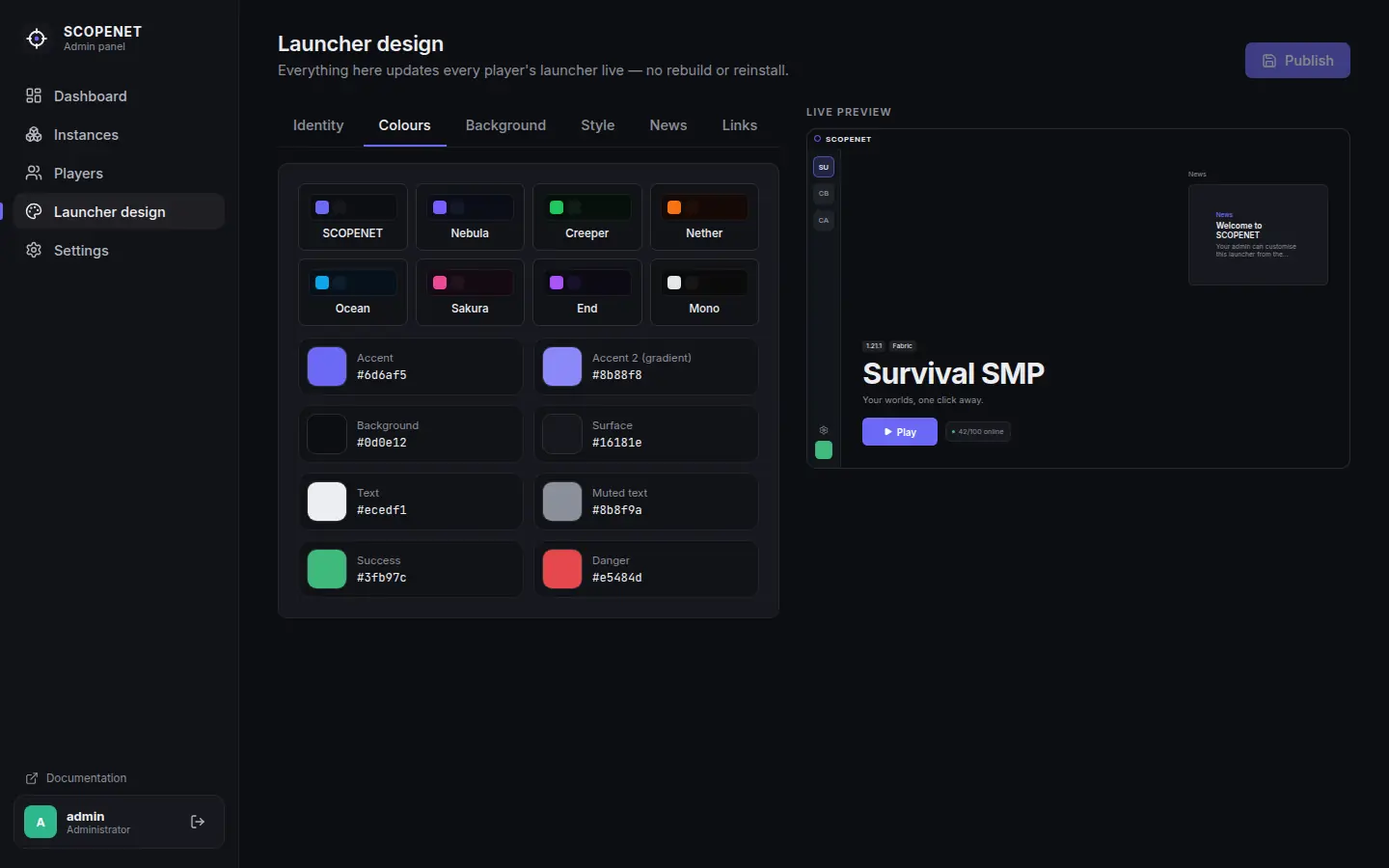Image resolution: width=1389 pixels, height=868 pixels.
Task: Go to the News tab
Action: [x=668, y=125]
